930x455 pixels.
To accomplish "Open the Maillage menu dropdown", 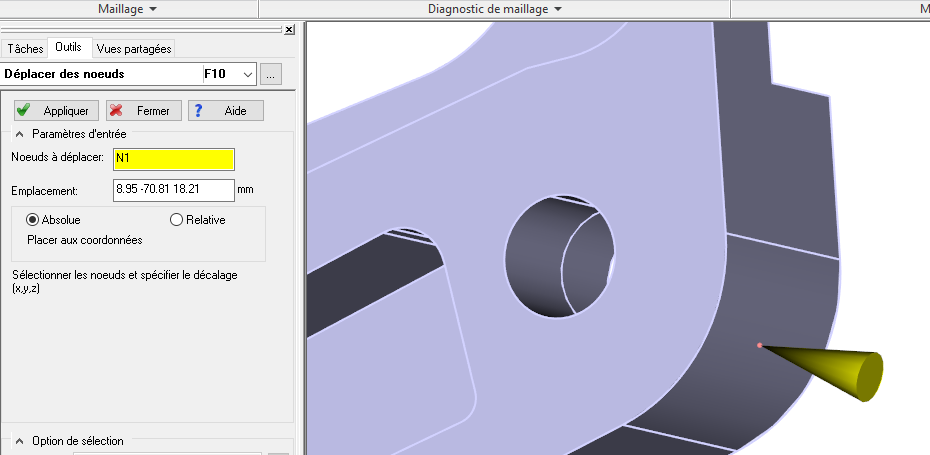I will (x=128, y=9).
